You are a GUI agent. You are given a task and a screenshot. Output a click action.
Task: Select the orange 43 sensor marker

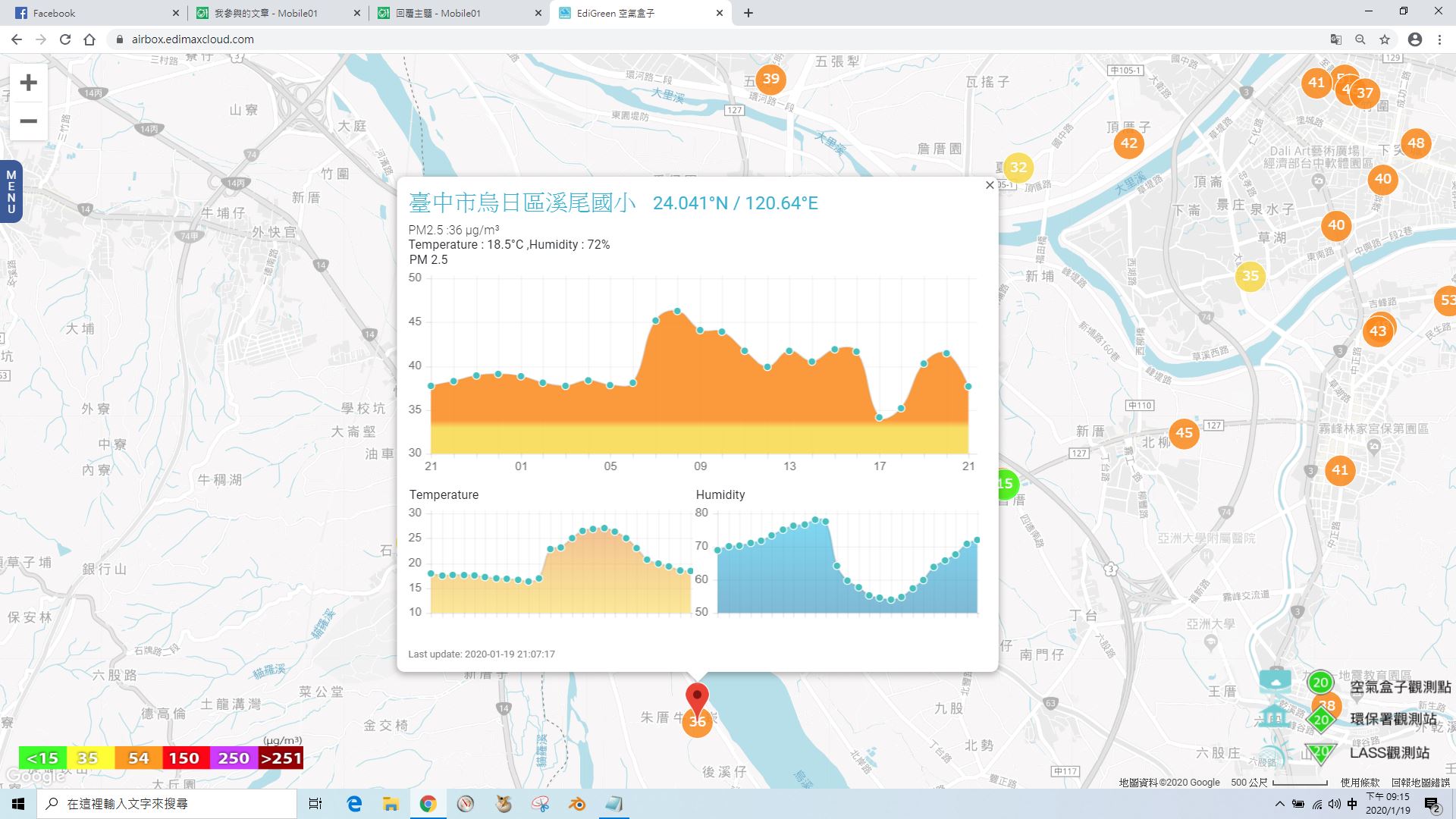pos(1378,331)
